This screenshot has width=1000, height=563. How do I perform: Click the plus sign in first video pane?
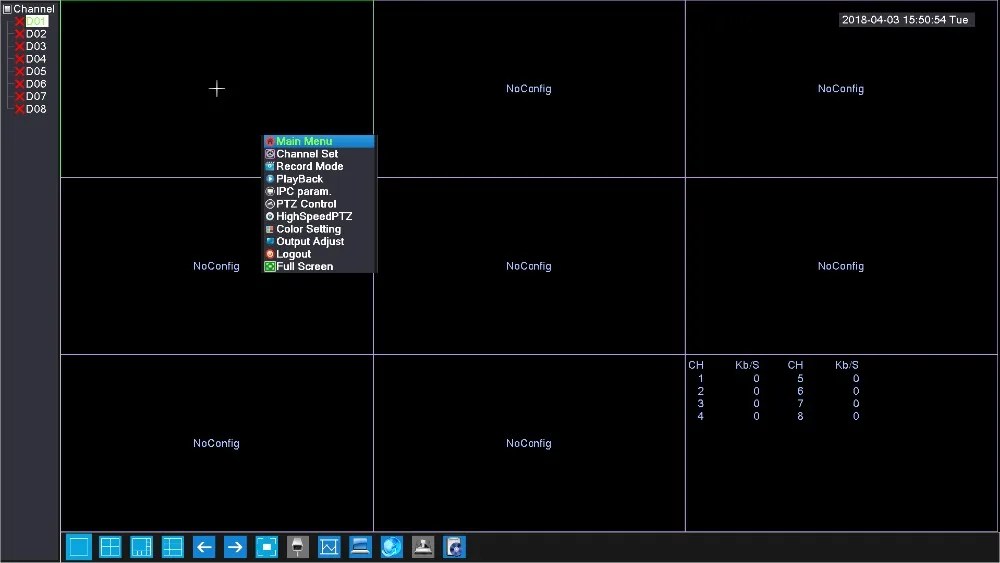tap(217, 89)
